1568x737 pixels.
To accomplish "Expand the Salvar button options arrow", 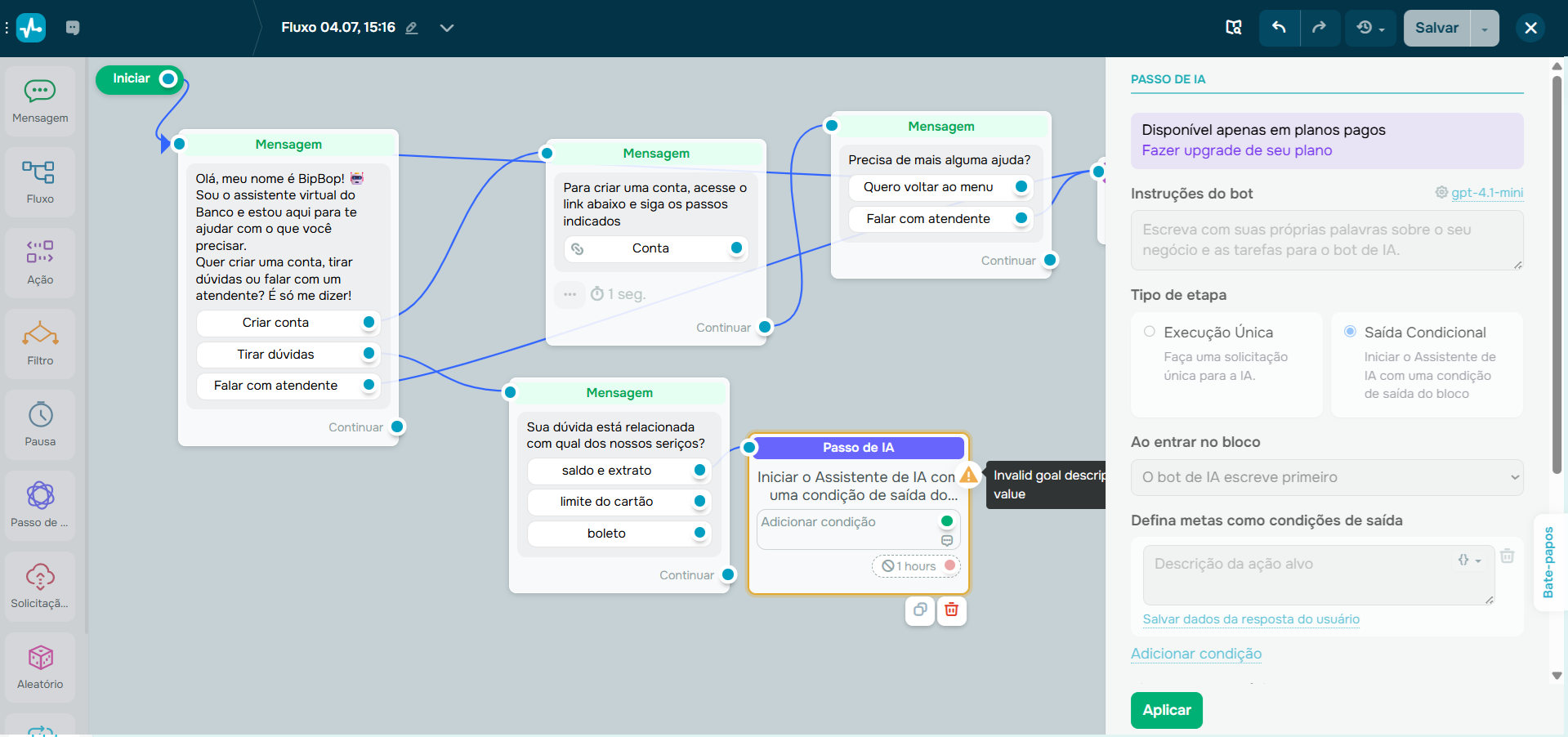I will click(1485, 27).
